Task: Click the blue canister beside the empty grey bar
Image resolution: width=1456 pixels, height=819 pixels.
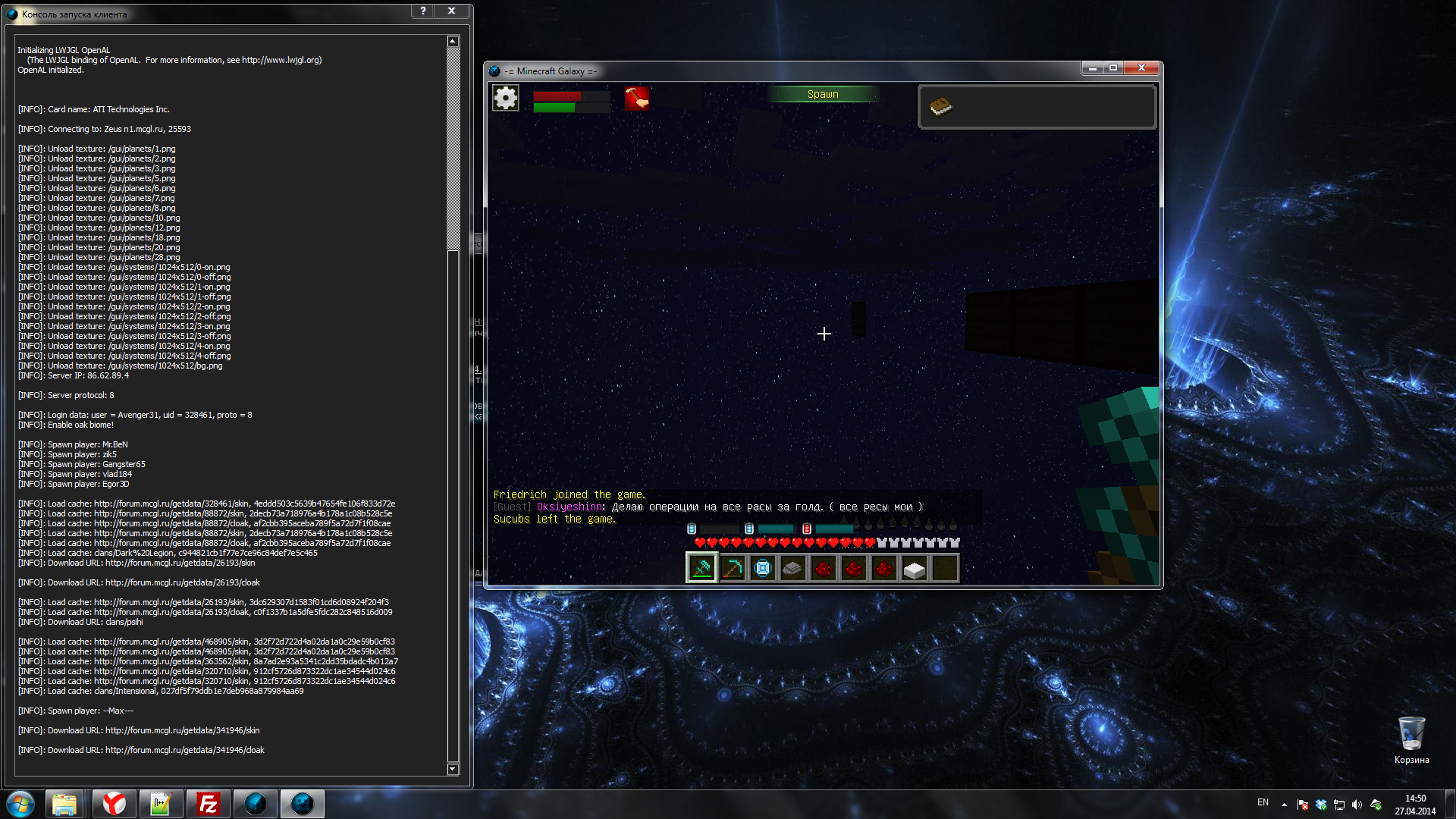Action: point(692,529)
